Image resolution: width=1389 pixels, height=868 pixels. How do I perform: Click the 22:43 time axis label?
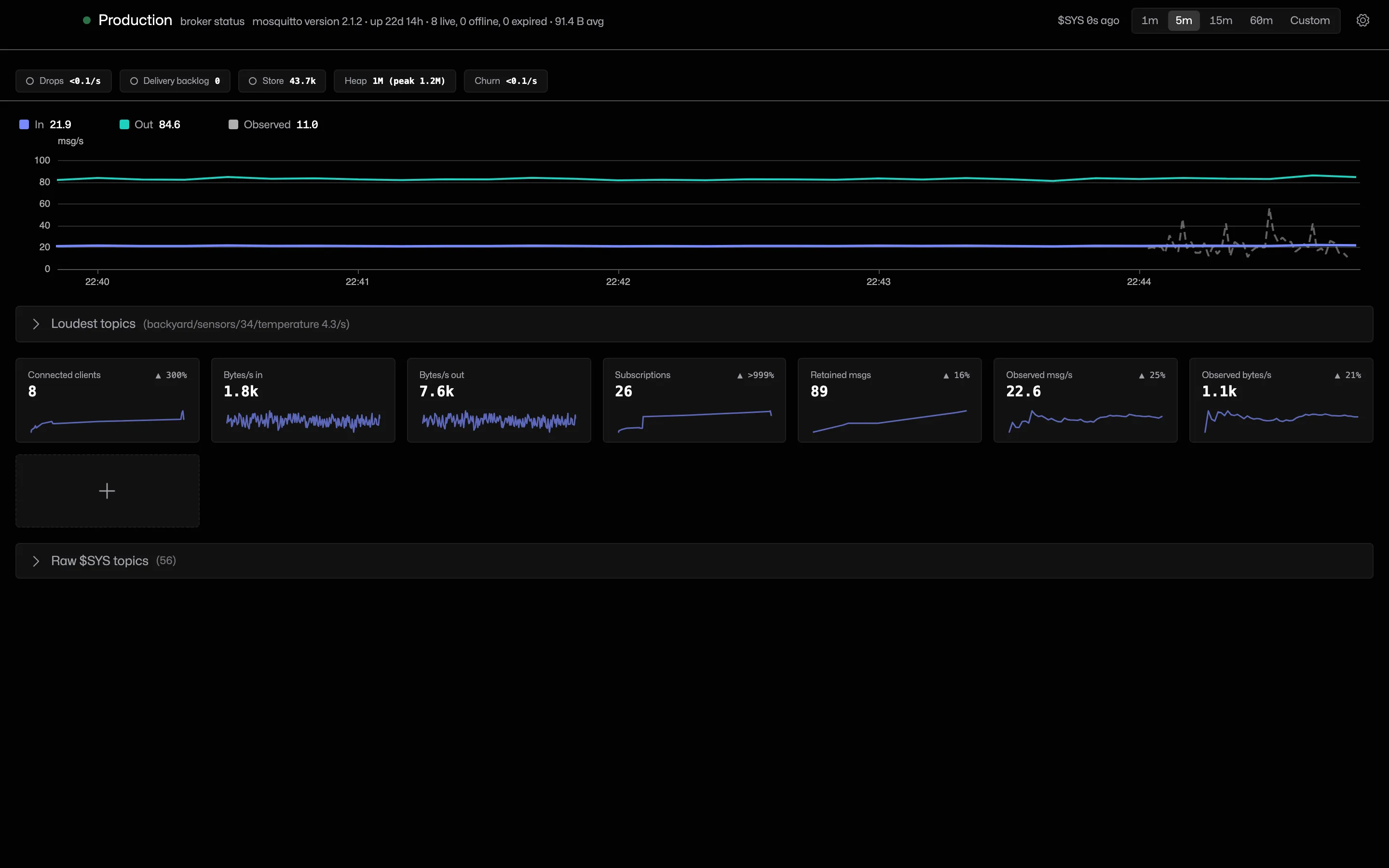pyautogui.click(x=878, y=282)
